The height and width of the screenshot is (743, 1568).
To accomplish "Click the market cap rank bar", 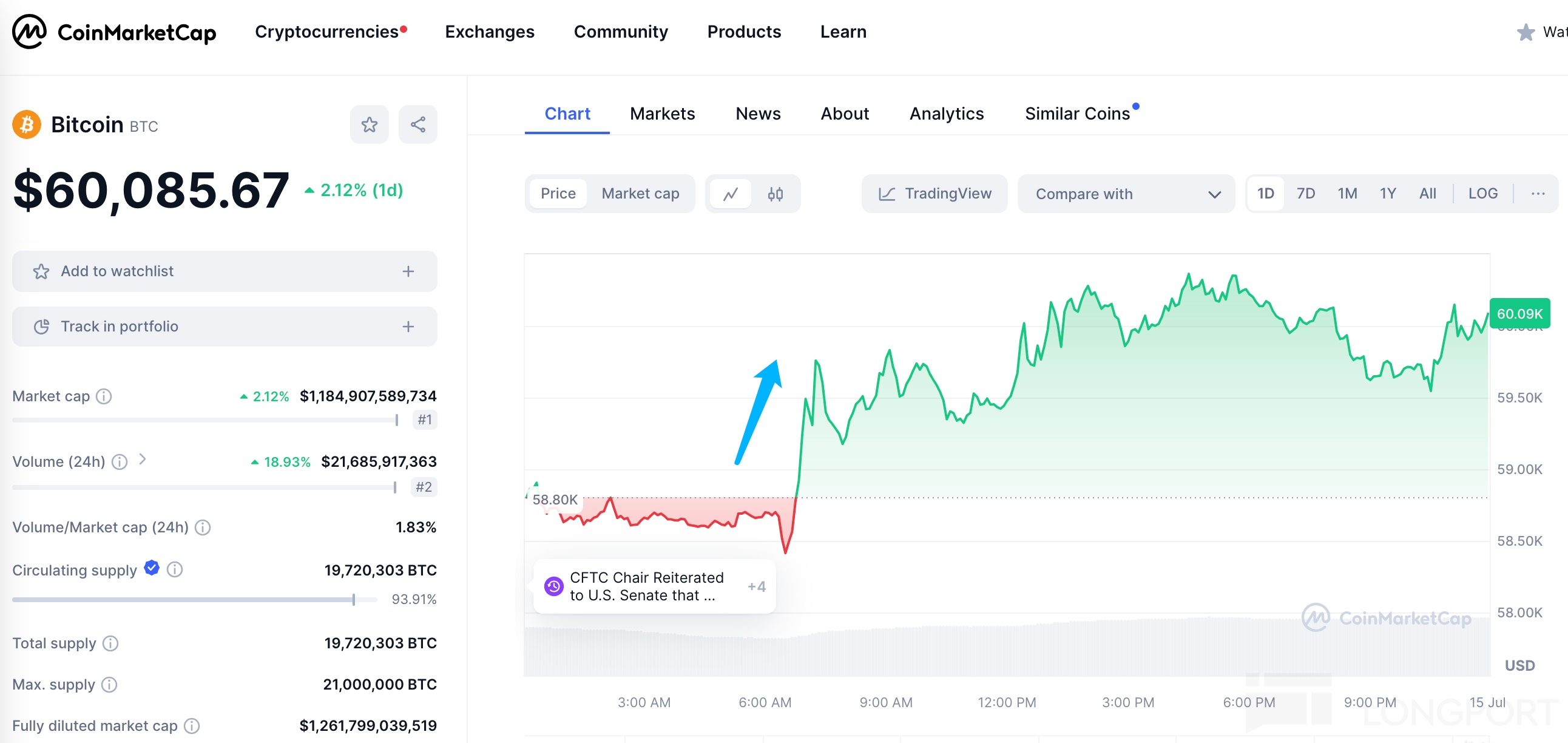I will 206,420.
